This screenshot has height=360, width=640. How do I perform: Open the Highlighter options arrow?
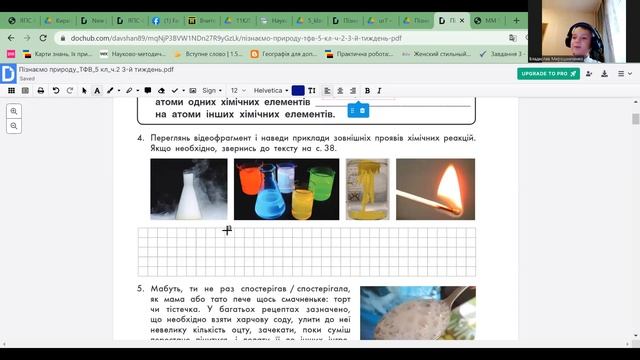click(x=138, y=91)
